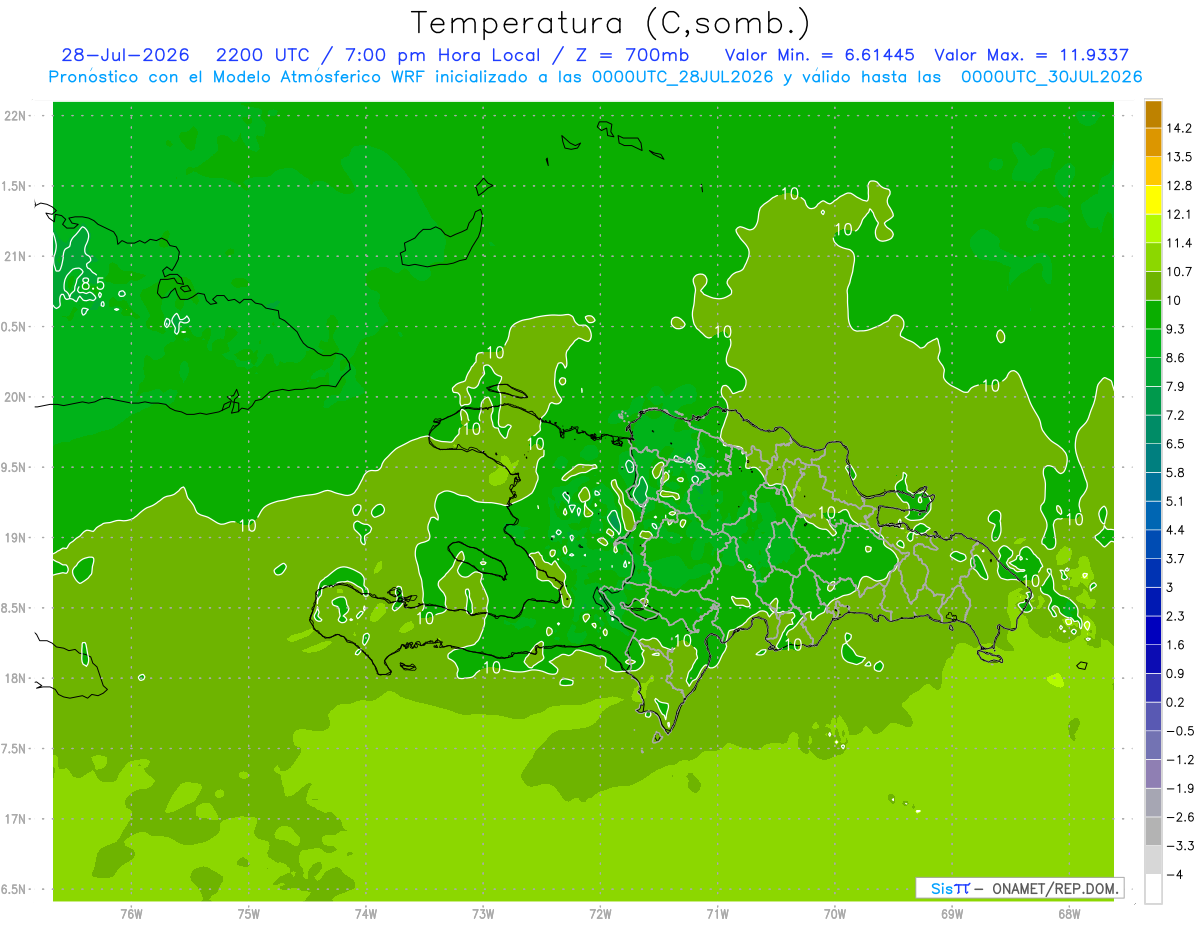Pick the dark orange swatch atop the colorbar
Image resolution: width=1200 pixels, height=927 pixels.
(1153, 114)
